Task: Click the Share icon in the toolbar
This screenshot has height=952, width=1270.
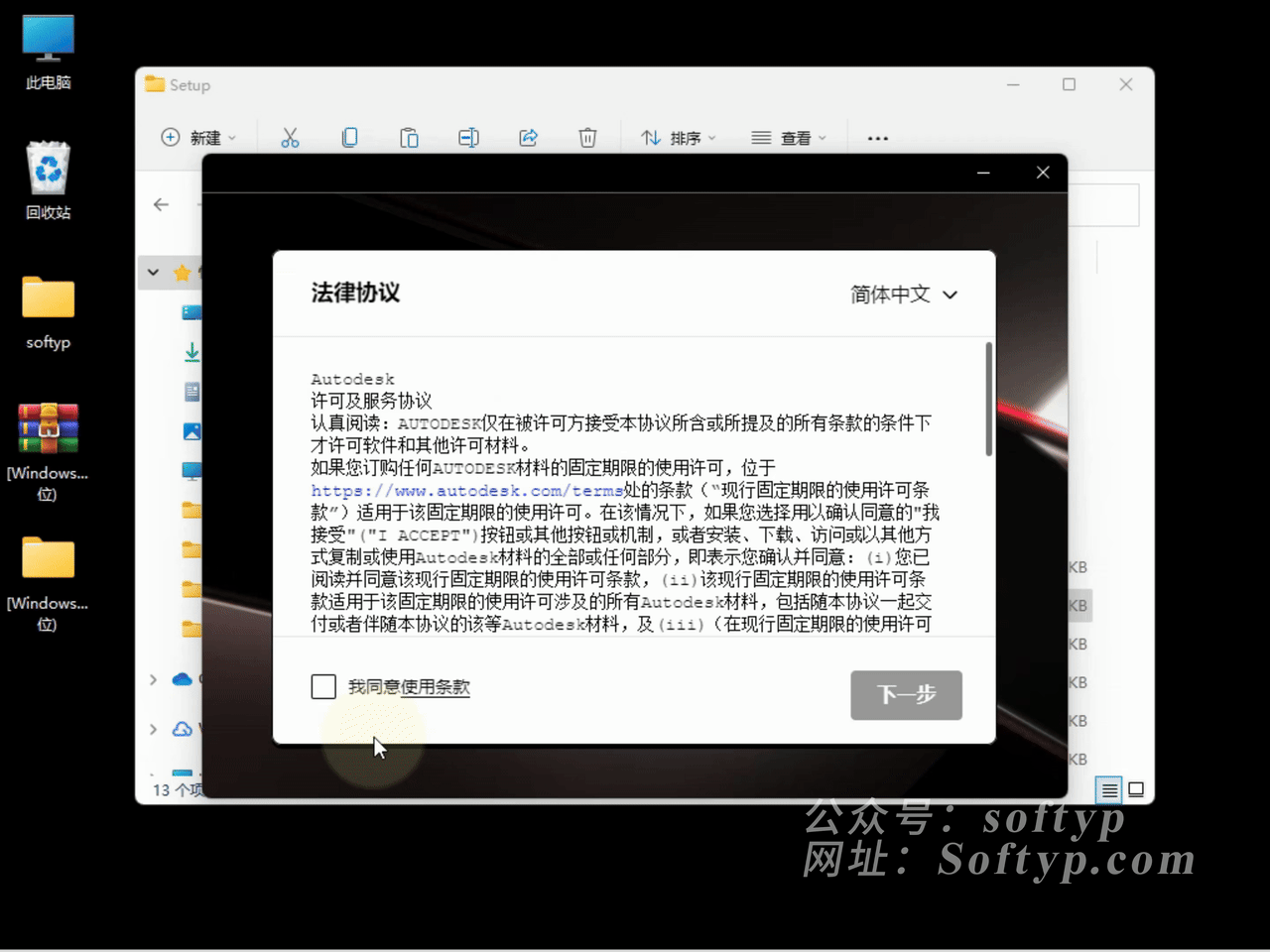Action: 528,137
